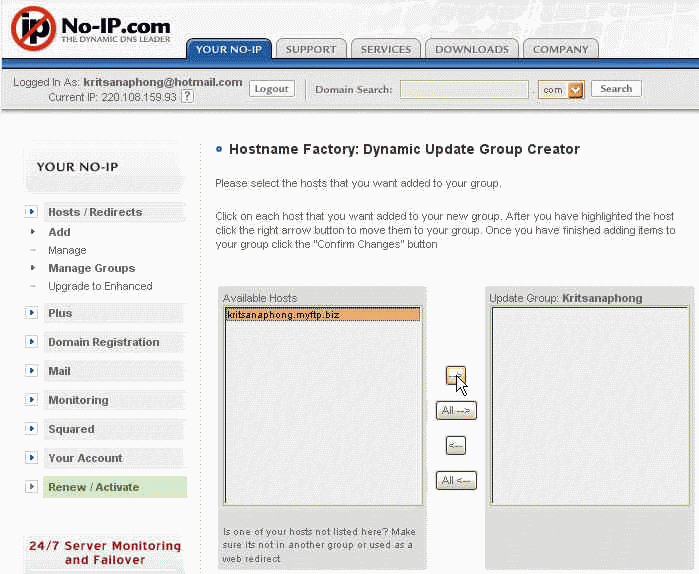Image resolution: width=699 pixels, height=574 pixels.
Task: Expand the Domain Registration arrow icon
Action: (31, 342)
